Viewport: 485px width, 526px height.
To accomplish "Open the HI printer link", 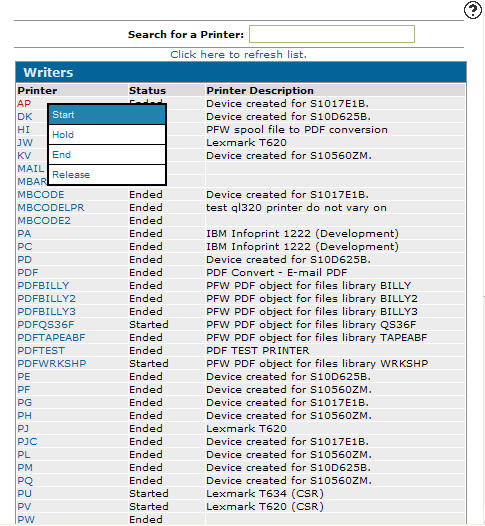I will pos(23,129).
